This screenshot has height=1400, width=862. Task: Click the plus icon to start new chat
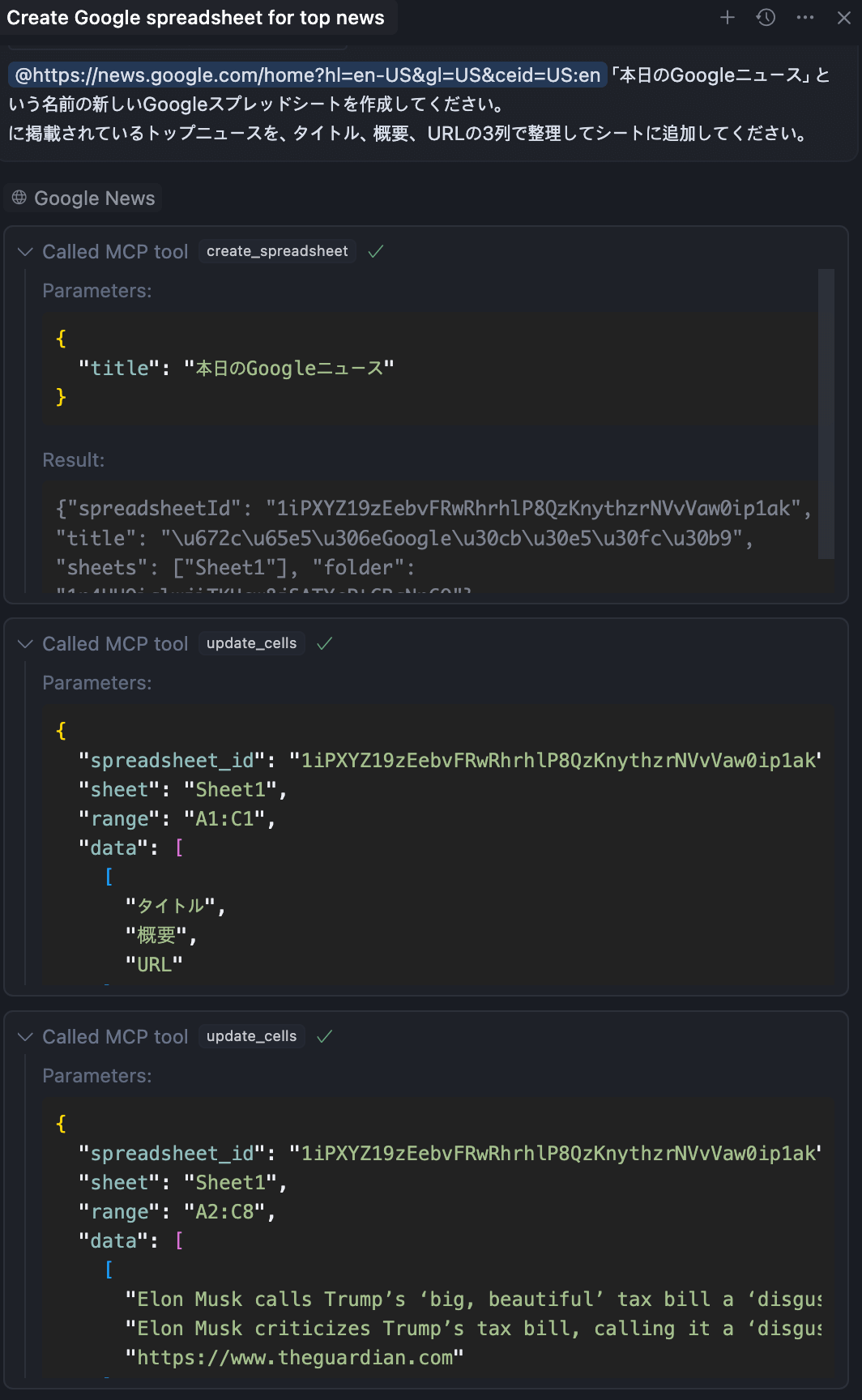coord(728,18)
